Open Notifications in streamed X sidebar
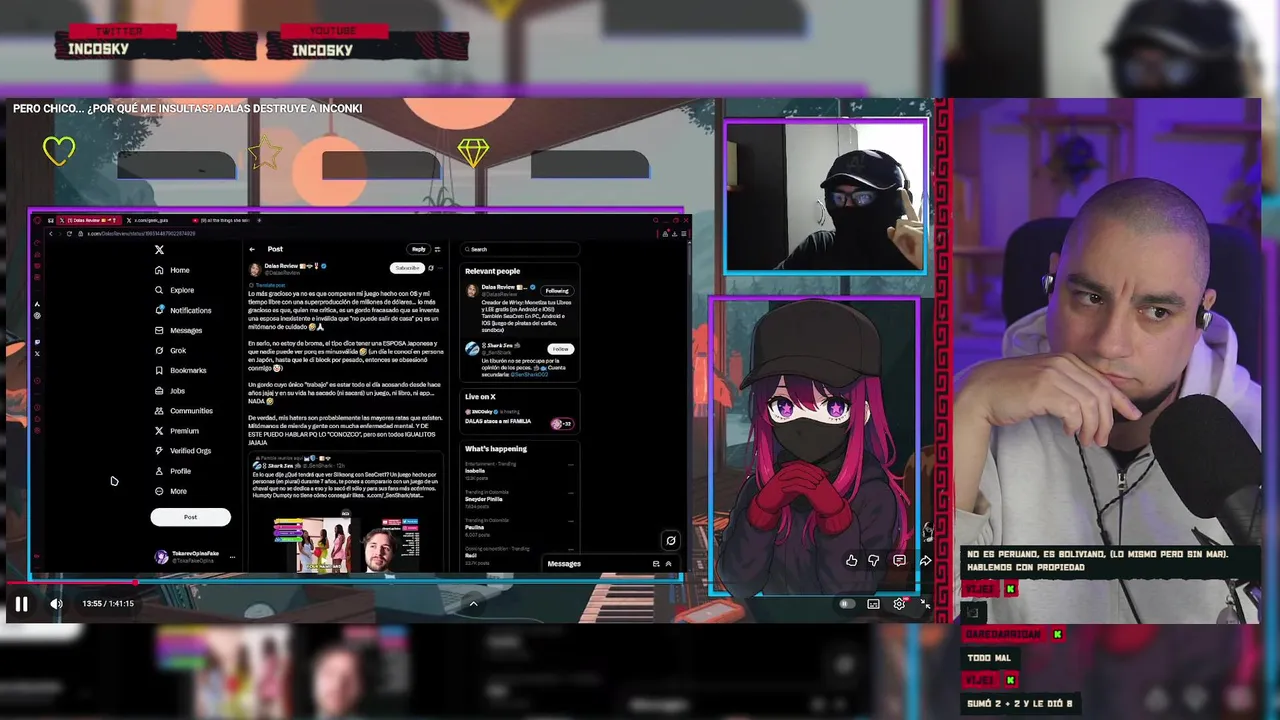Viewport: 1280px width, 720px height. pos(183,310)
